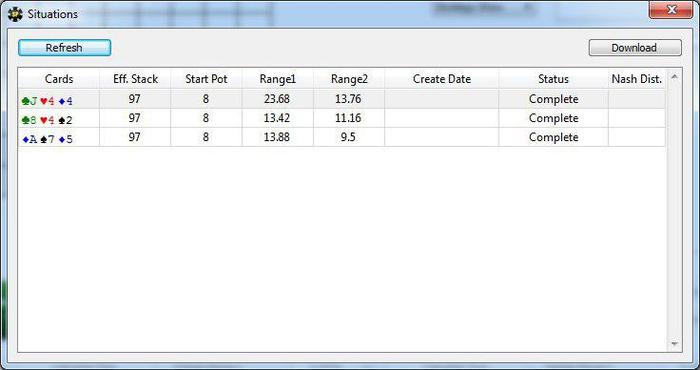Screen dimensions: 700x370
Task: Click the Refresh button
Action: coord(64,48)
